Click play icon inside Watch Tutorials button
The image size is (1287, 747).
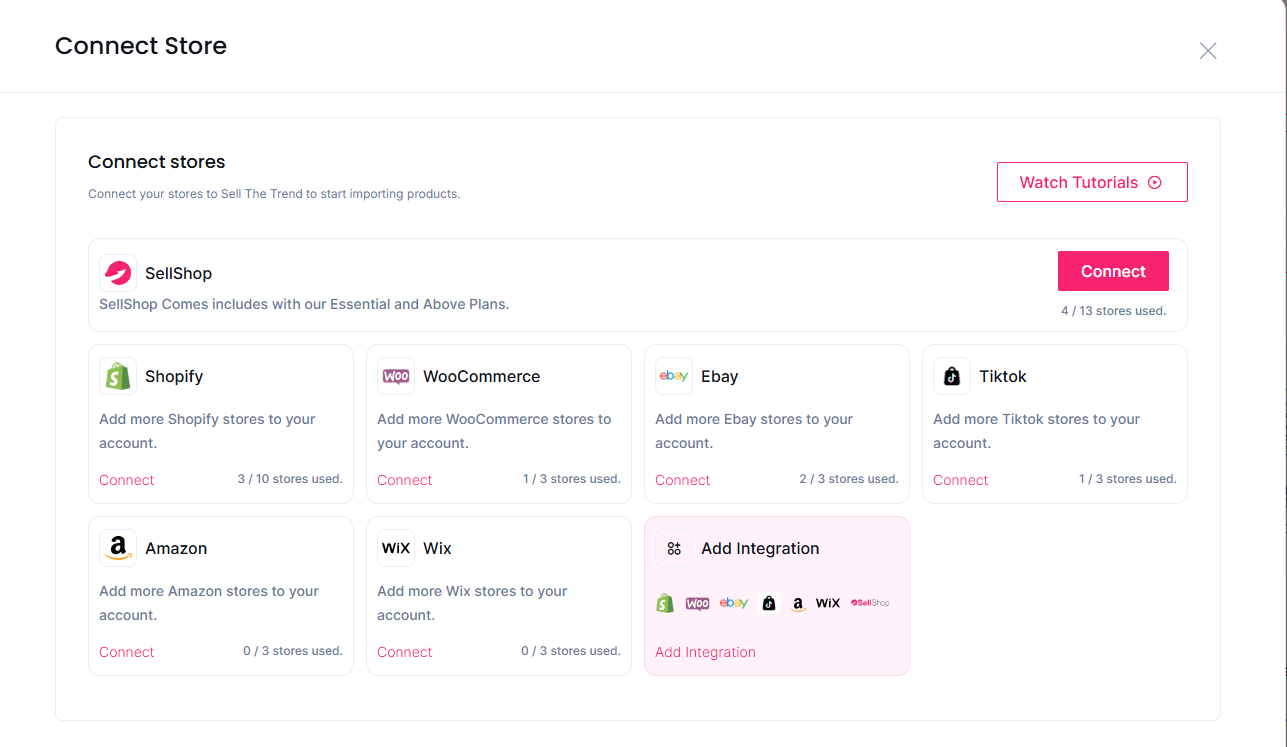tap(1155, 182)
